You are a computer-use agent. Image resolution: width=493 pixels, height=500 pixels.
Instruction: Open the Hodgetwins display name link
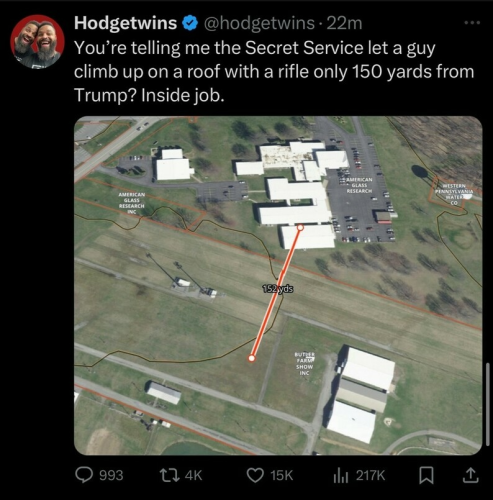pos(125,23)
